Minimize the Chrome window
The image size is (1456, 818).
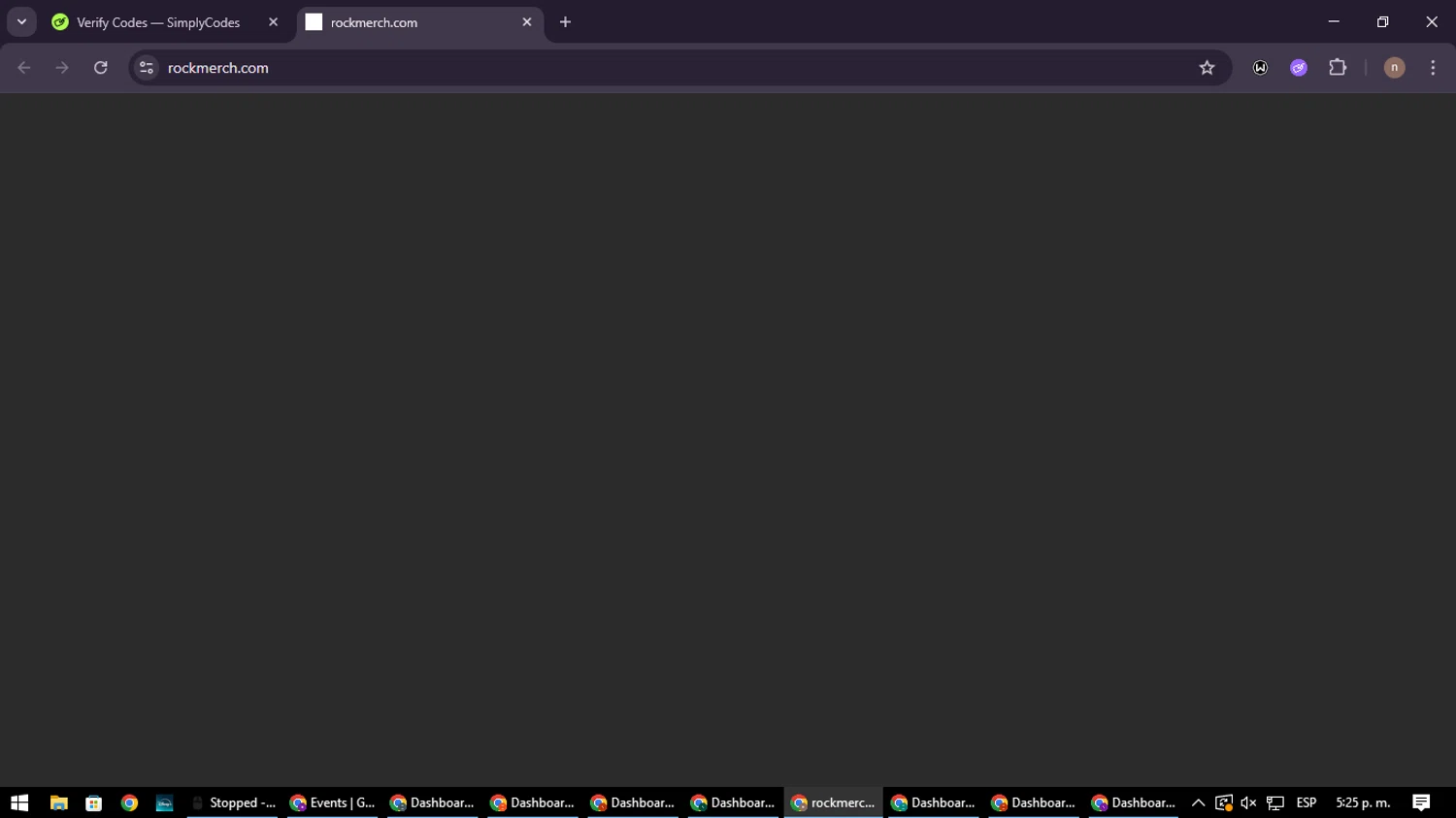(1334, 21)
